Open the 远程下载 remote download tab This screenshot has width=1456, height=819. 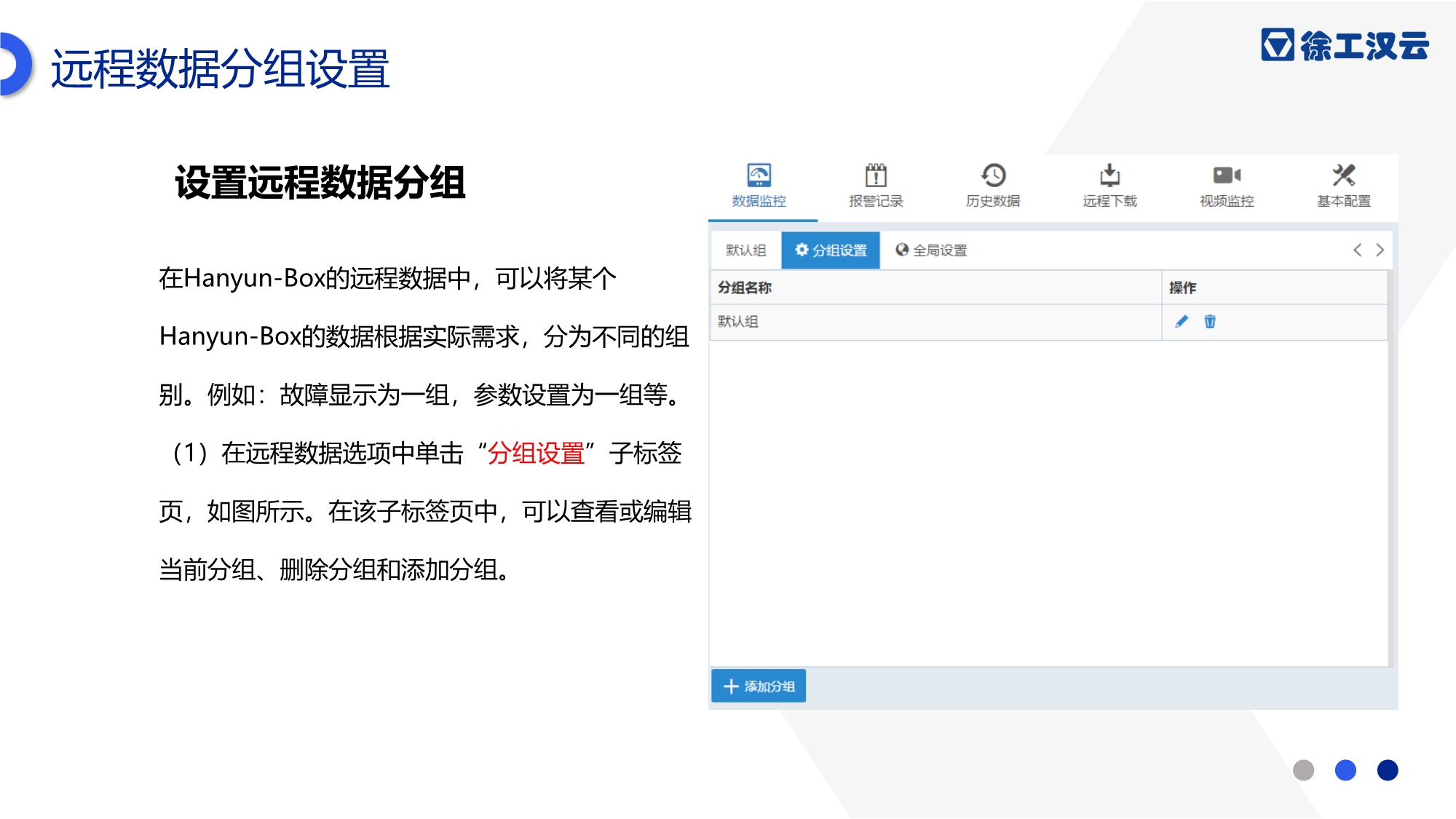1109,186
